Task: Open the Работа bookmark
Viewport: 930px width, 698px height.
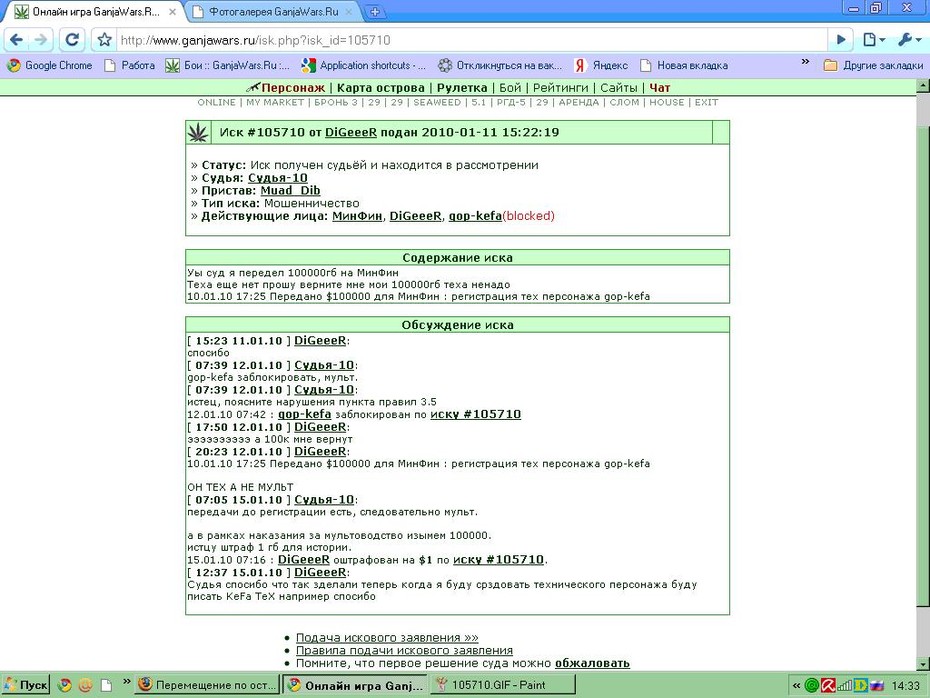Action: pos(129,65)
